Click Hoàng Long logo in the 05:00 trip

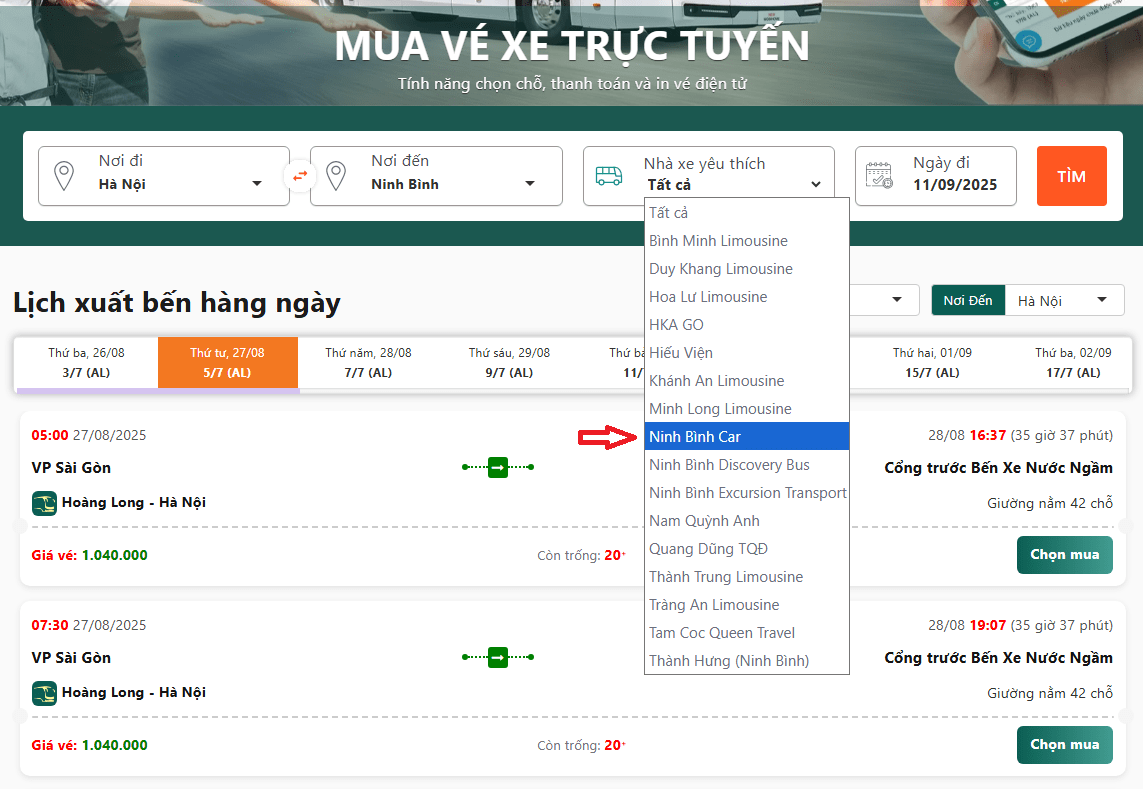pos(44,502)
